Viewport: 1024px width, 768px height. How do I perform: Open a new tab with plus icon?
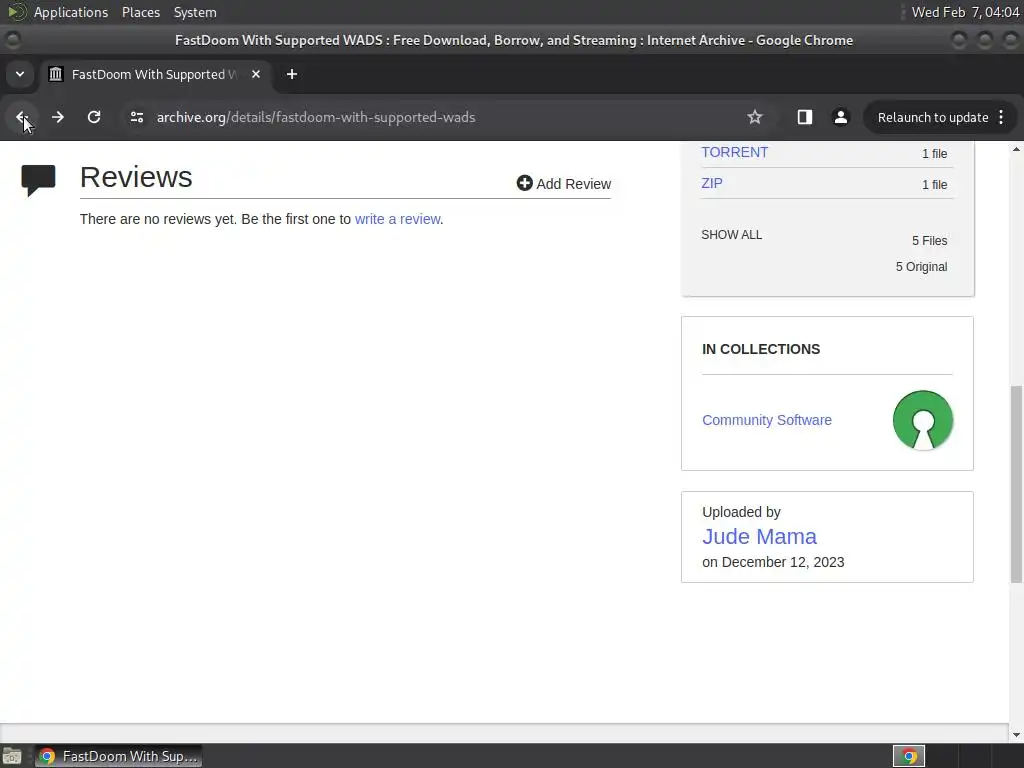click(292, 74)
